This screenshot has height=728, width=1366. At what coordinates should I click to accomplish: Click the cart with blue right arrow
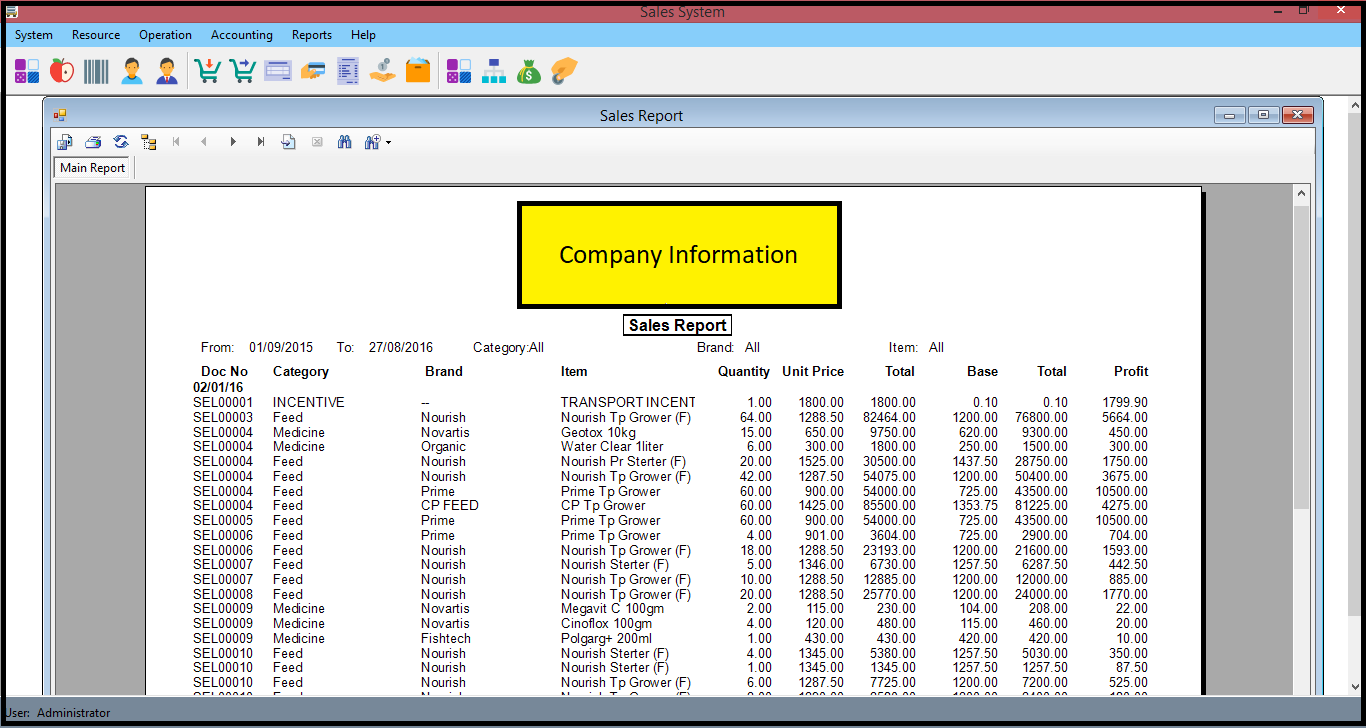(x=242, y=71)
